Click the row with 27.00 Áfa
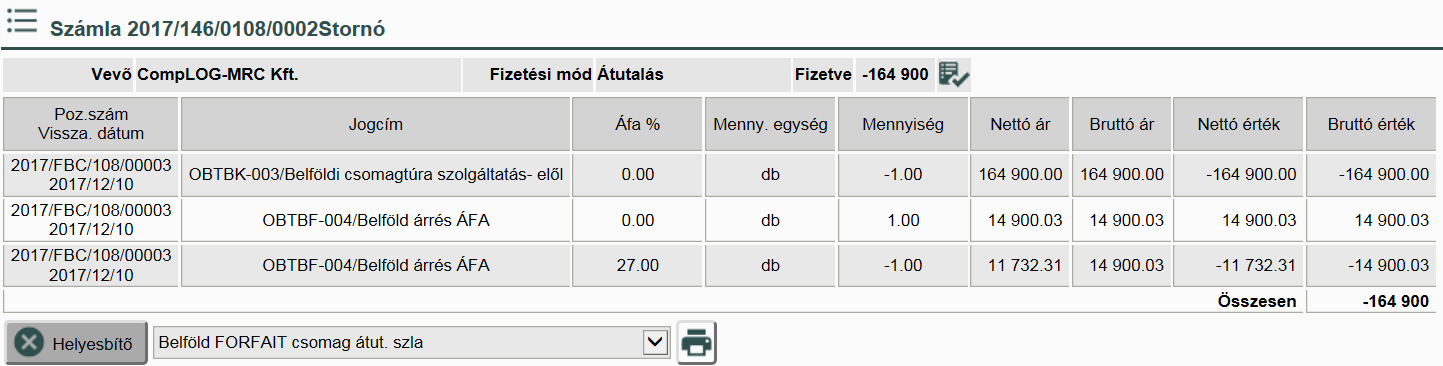This screenshot has height=366, width=1443. click(720, 265)
